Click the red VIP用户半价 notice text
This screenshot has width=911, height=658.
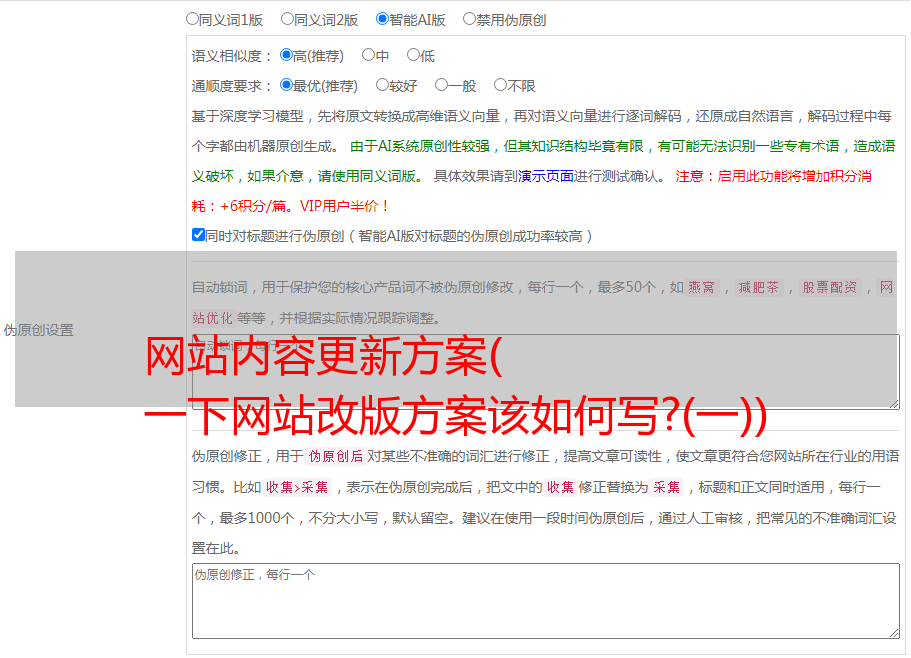click(x=344, y=206)
